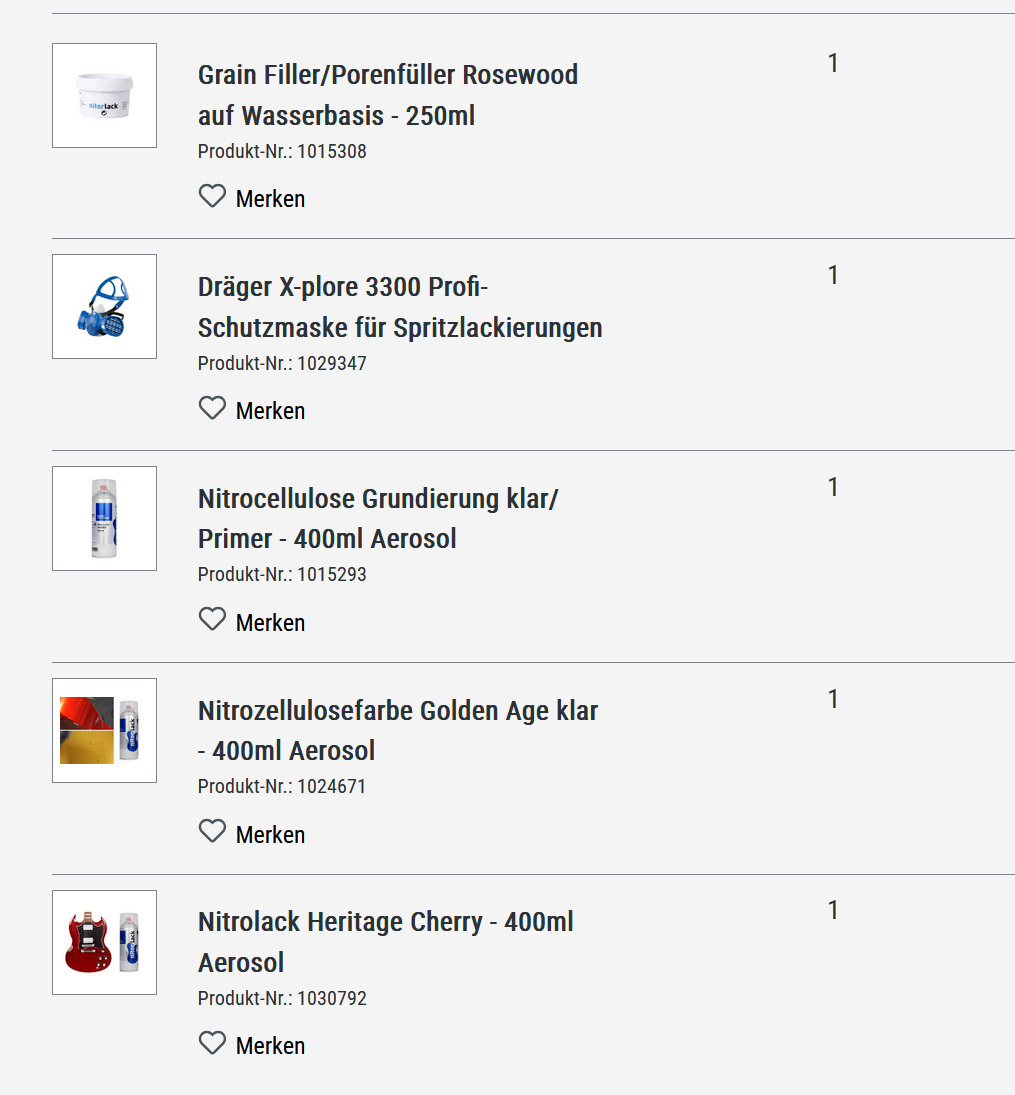Click heart icon for Grain Filler Rosewood
This screenshot has width=1015, height=1095.
pos(212,196)
